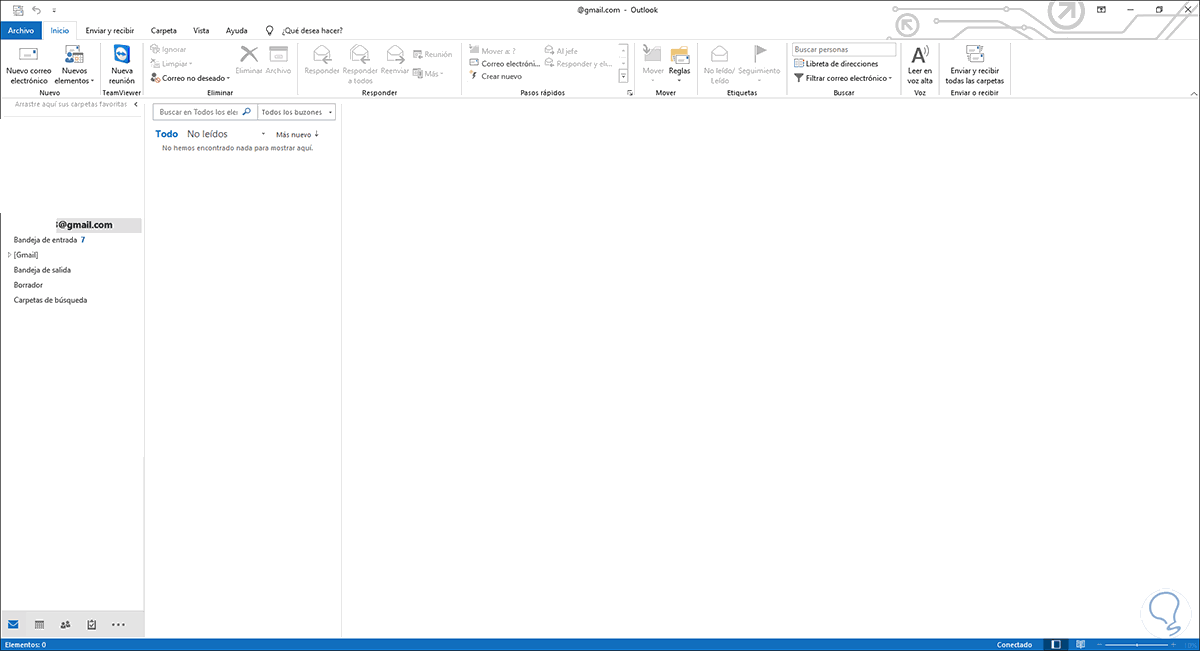Collapse the folder pane arrow
This screenshot has height=651, width=1200.
(138, 104)
